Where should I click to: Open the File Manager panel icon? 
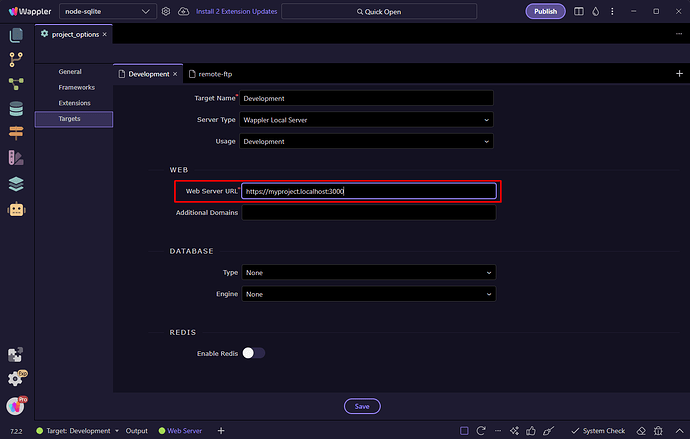[x=16, y=35]
